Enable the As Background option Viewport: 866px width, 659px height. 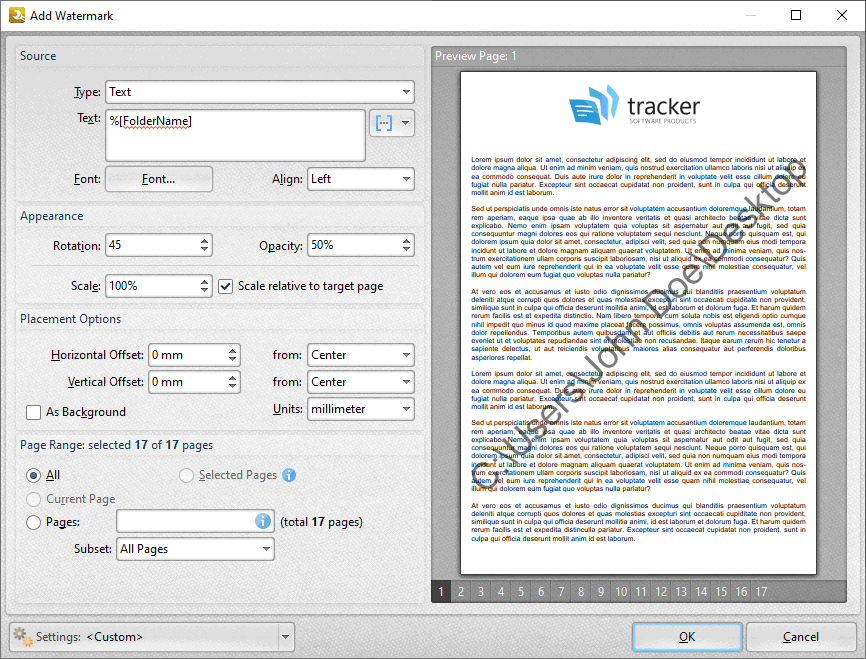33,412
